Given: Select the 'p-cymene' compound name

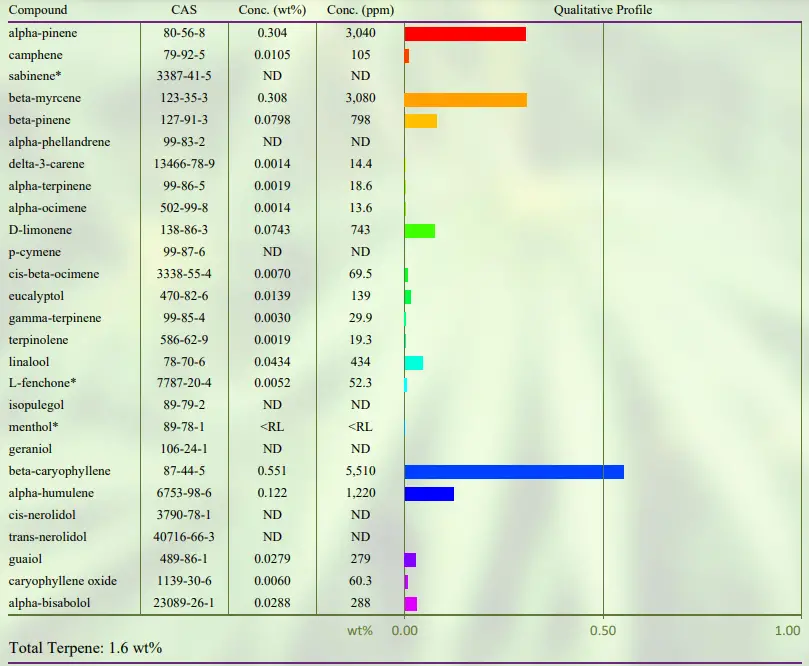Looking at the screenshot, I should pyautogui.click(x=35, y=252).
